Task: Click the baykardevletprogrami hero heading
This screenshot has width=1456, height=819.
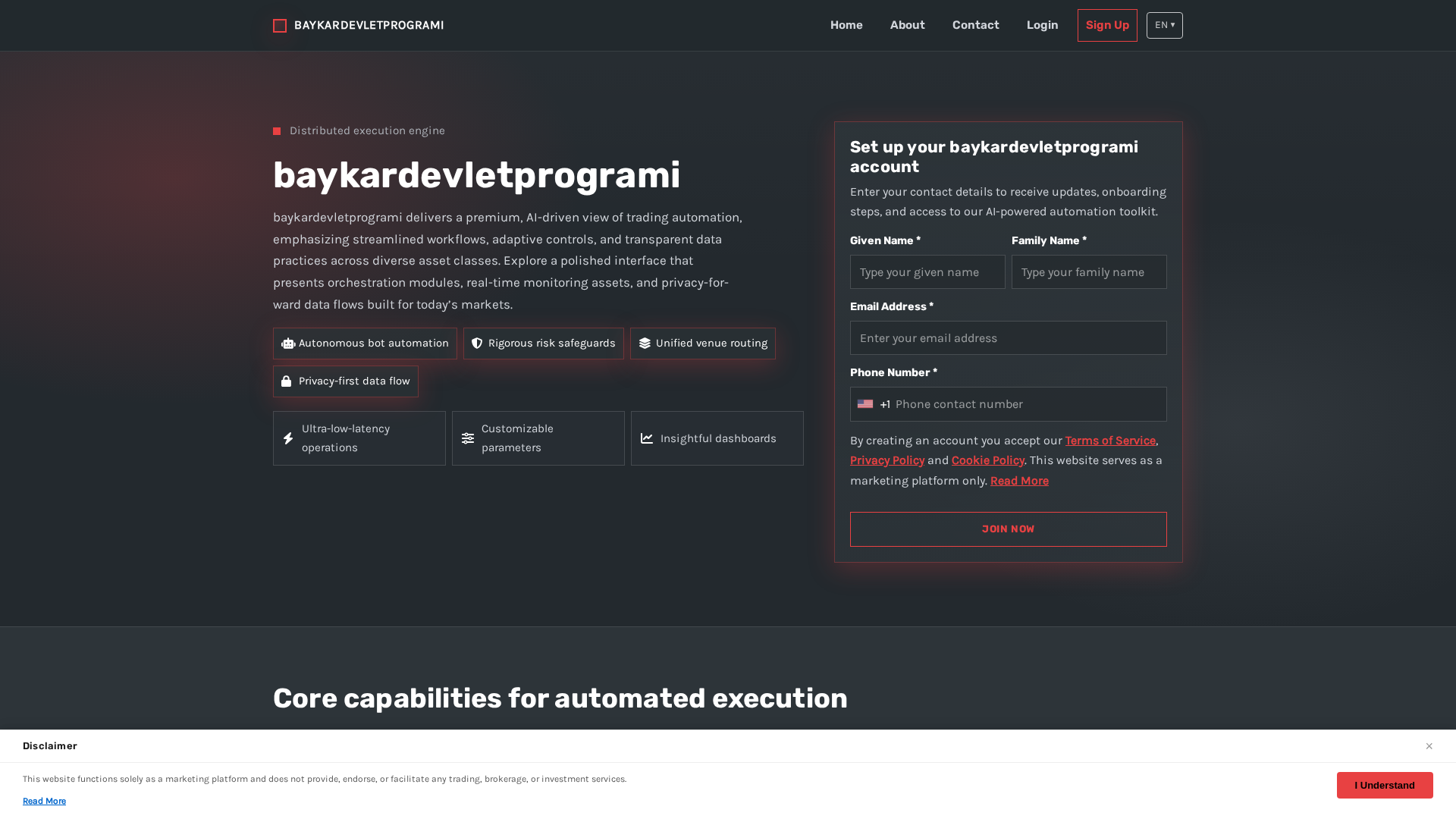Action: (476, 175)
